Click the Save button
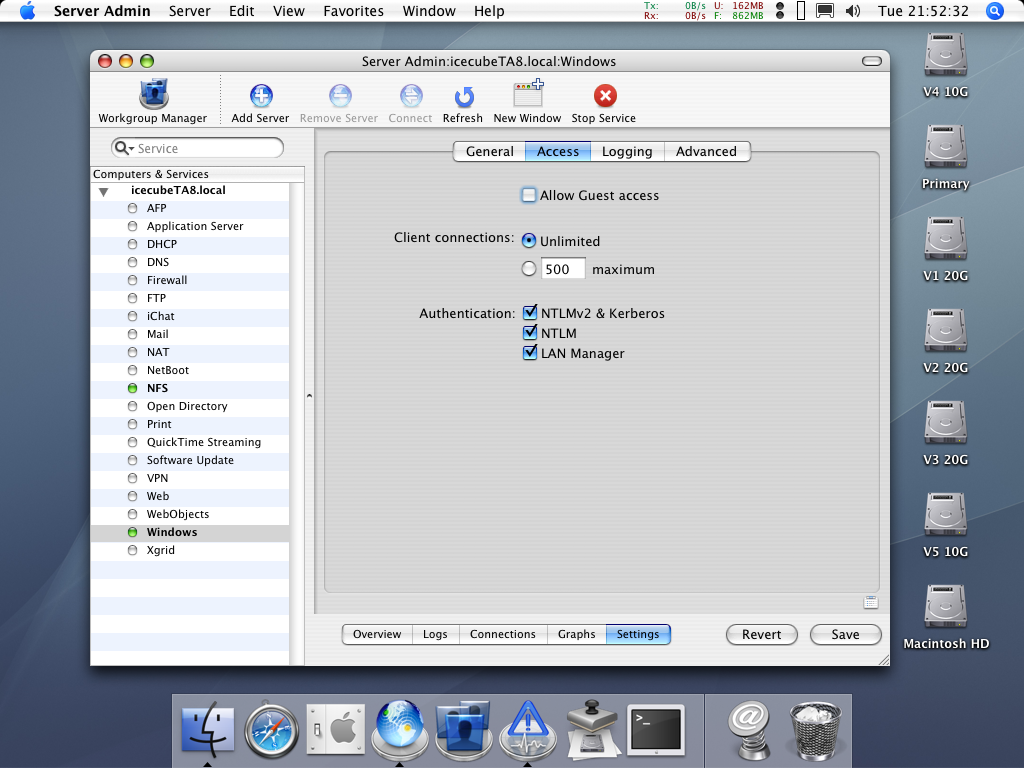The image size is (1024, 768). click(x=846, y=635)
